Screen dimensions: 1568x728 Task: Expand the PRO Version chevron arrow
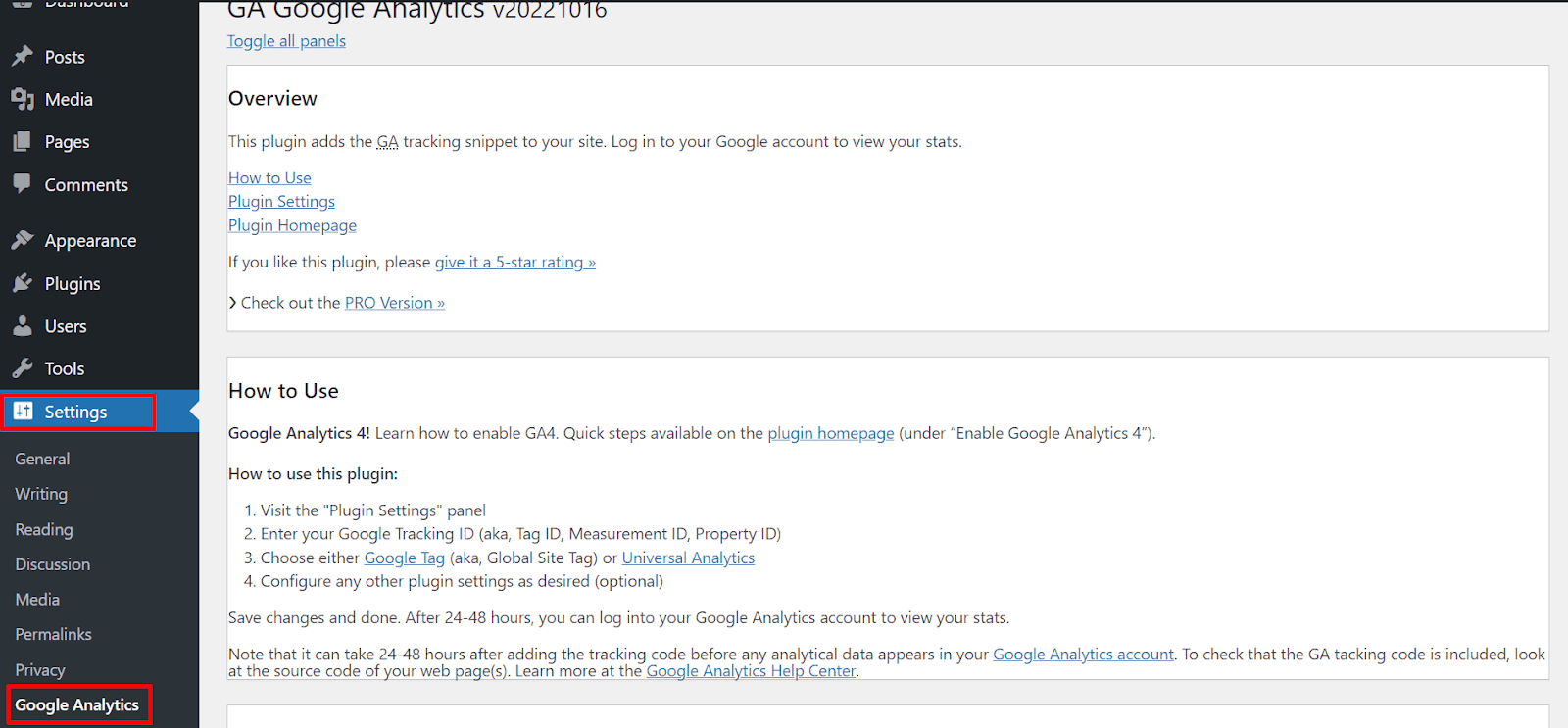(x=233, y=303)
